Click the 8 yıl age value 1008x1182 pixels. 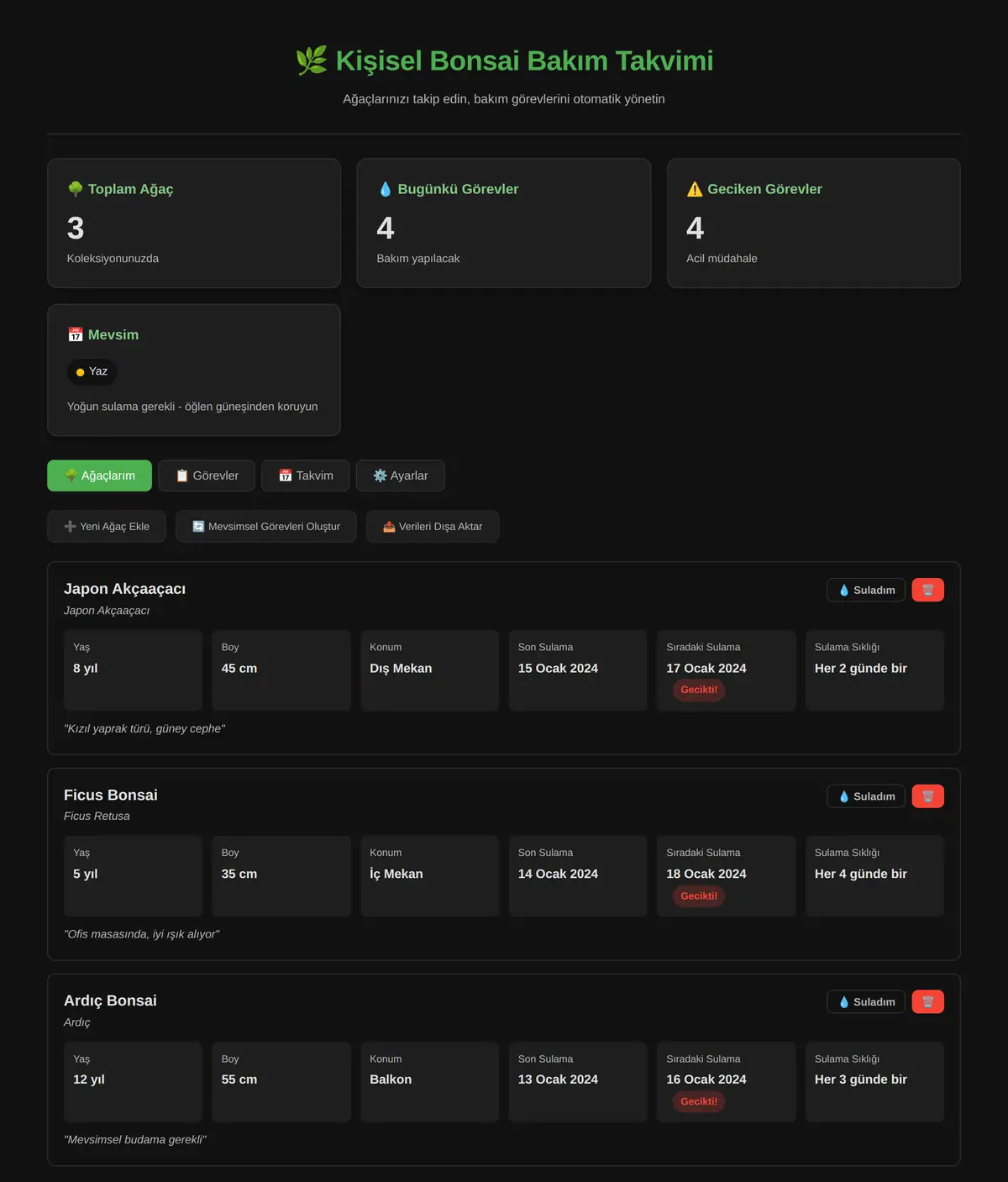[x=86, y=668]
